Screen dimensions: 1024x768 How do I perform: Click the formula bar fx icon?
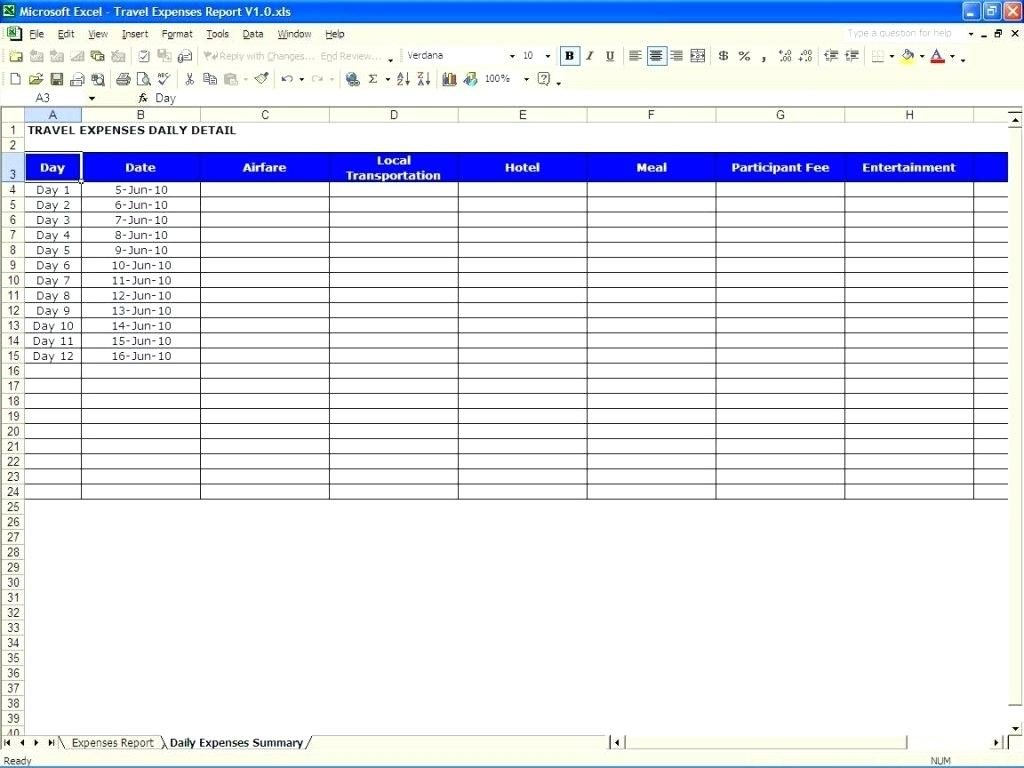tap(143, 98)
